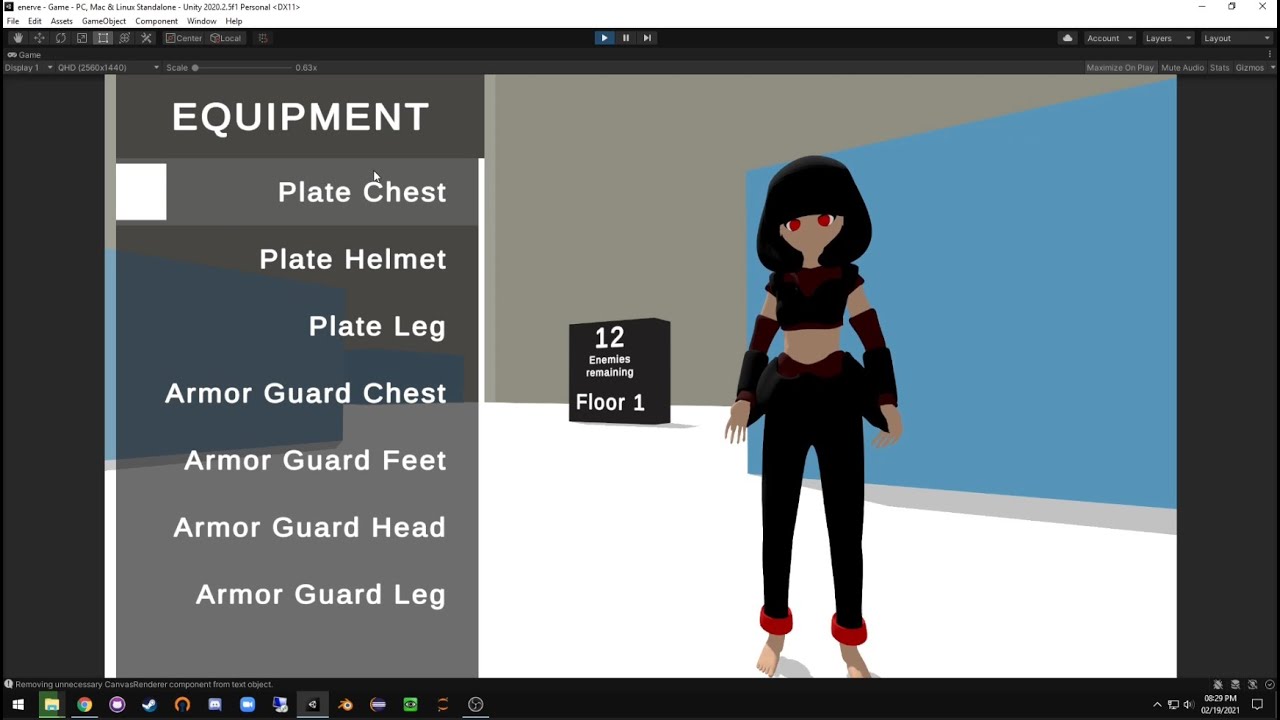Viewport: 1280px width, 720px height.
Task: Select the Transform tool
Action: point(124,38)
